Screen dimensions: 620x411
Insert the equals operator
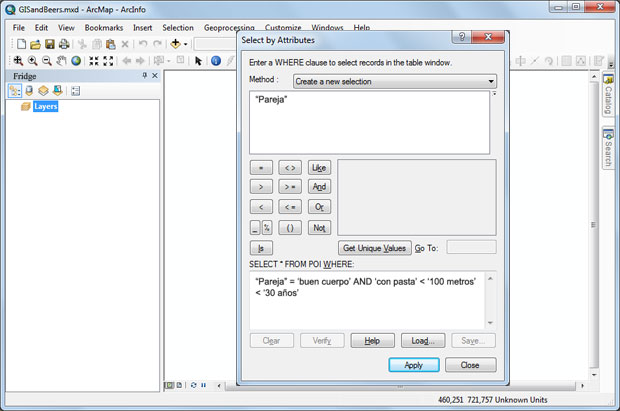[261, 168]
